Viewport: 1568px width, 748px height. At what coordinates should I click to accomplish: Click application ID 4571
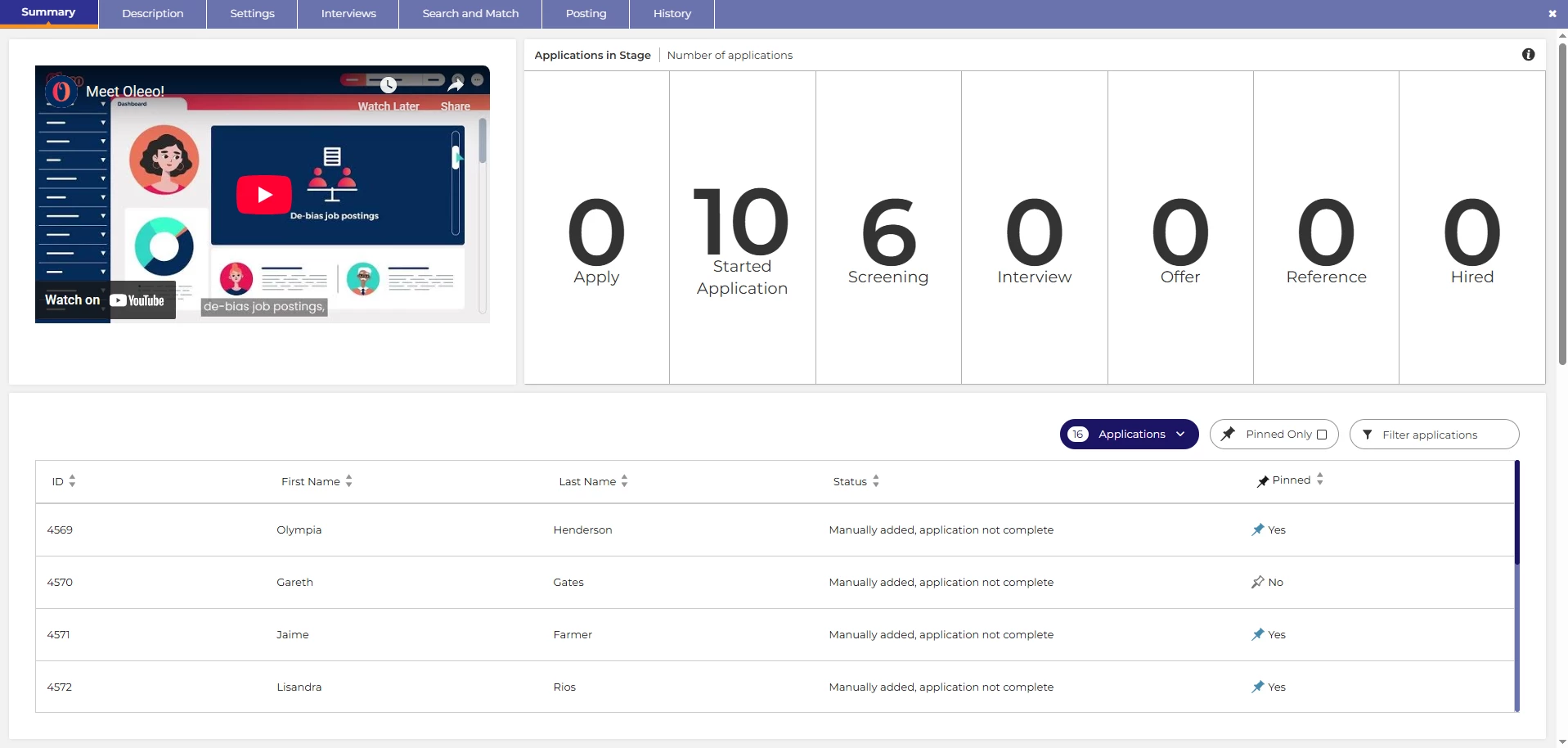58,635
